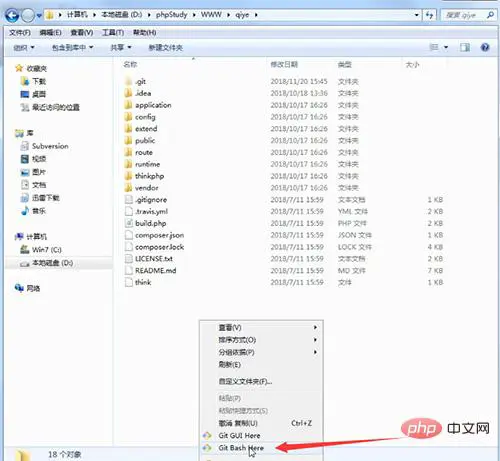Expand the address bar history dropdown
This screenshot has height=461, width=500.
[416, 15]
